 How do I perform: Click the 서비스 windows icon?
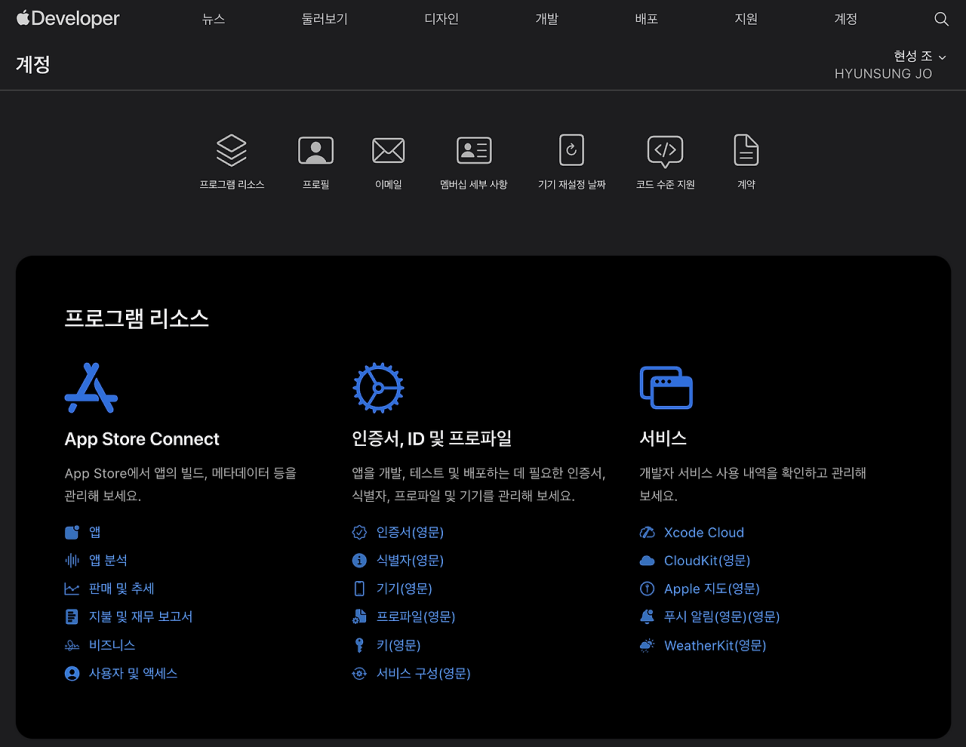pyautogui.click(x=666, y=387)
